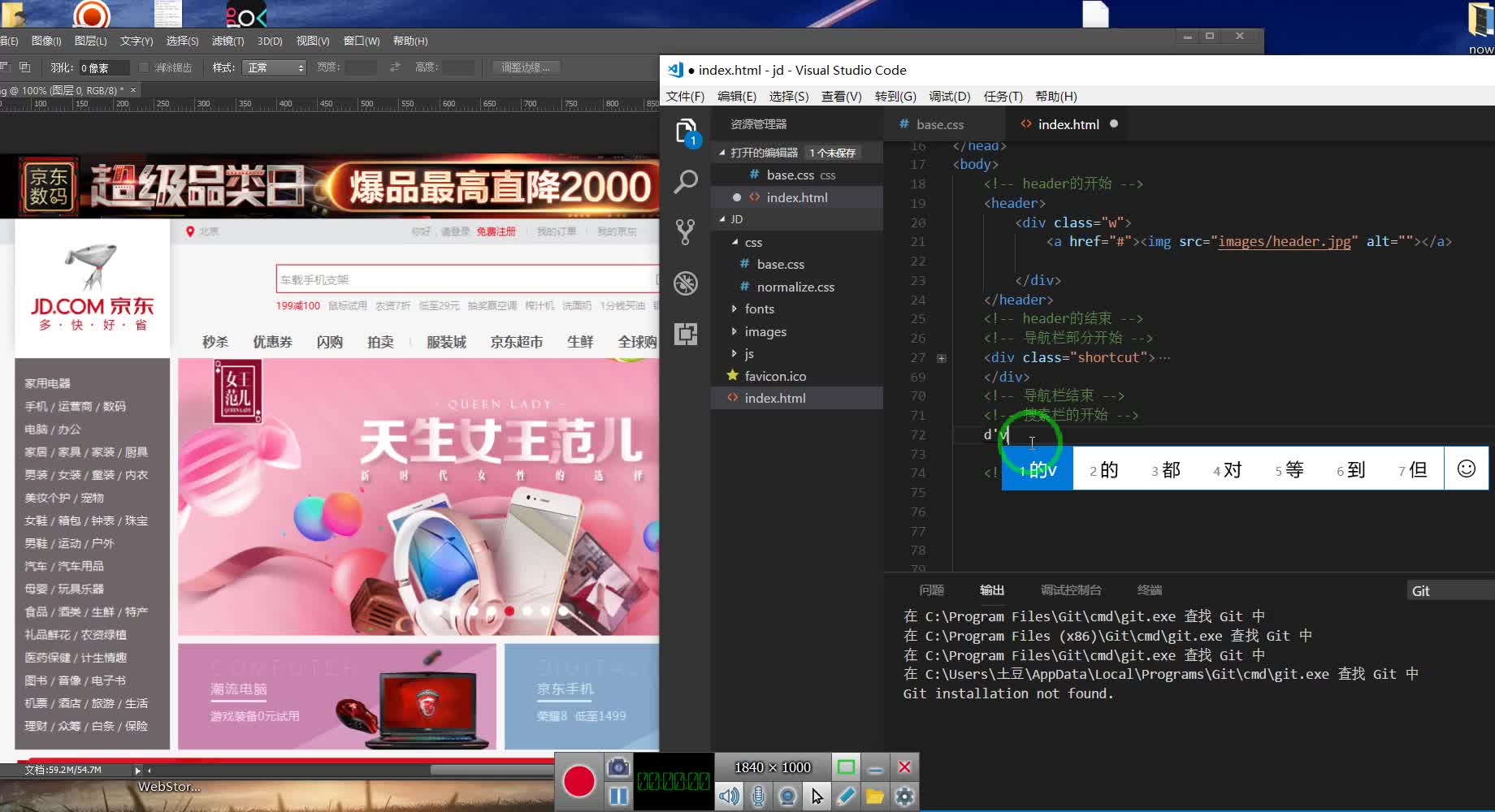Take a screenshot with the camera icon

(618, 767)
